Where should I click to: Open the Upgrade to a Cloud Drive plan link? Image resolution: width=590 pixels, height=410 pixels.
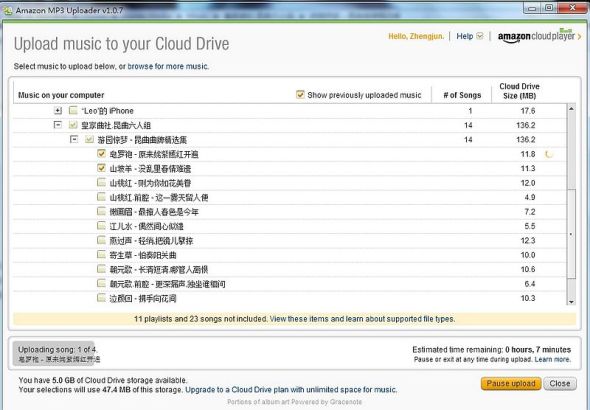point(291,390)
